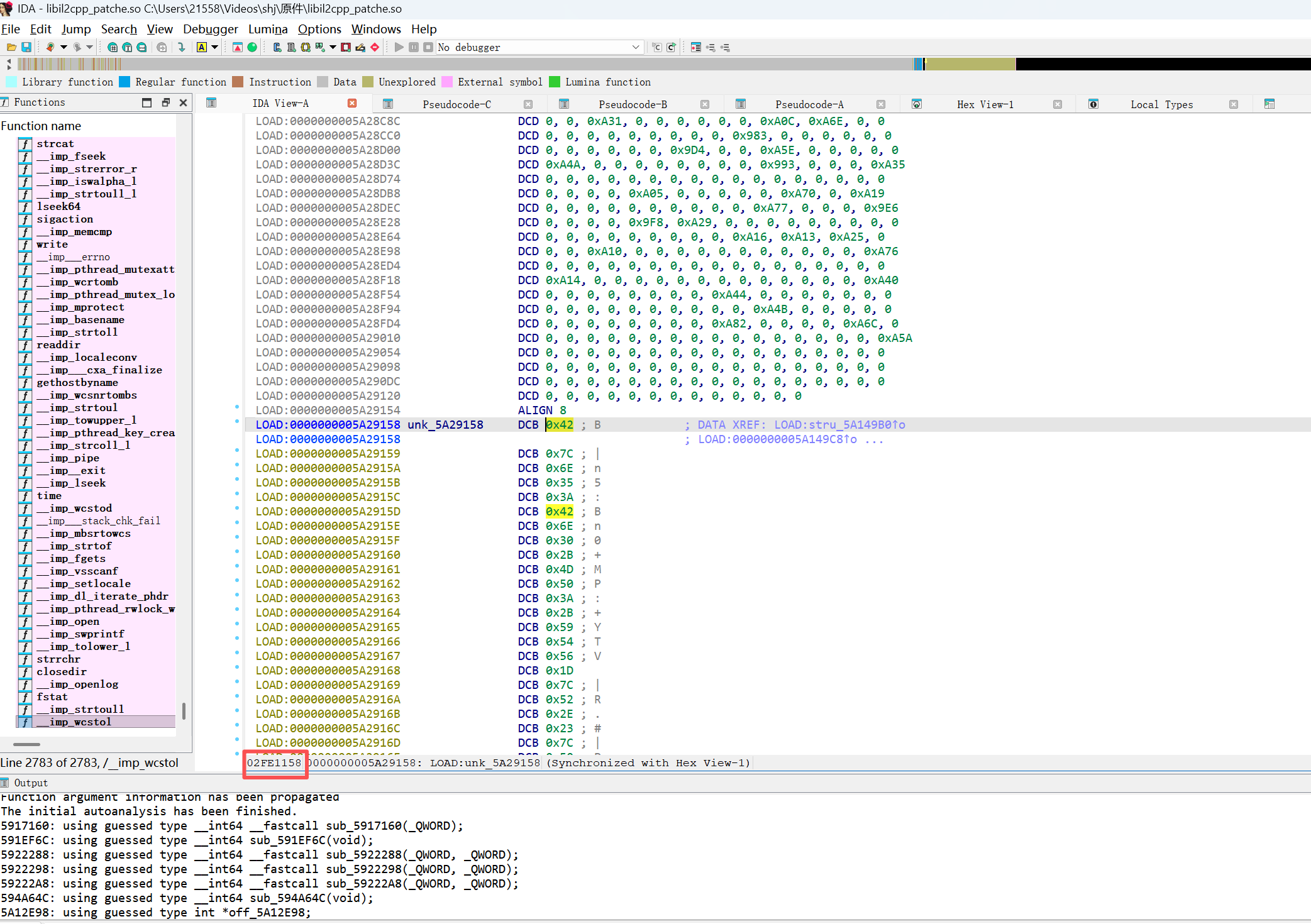Switch to the Pseudocode-B tab
The height and width of the screenshot is (924, 1311).
coord(633,104)
